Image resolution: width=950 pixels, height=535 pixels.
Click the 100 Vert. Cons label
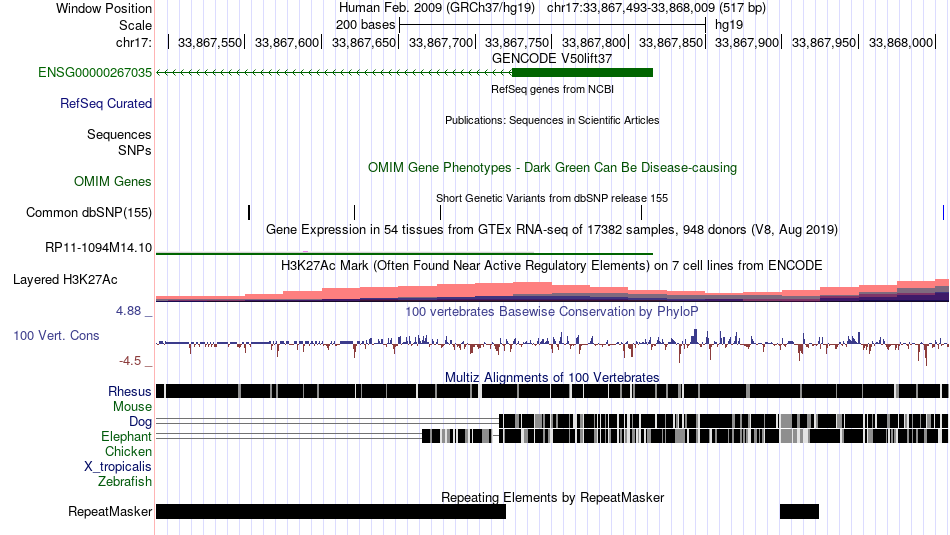click(56, 336)
